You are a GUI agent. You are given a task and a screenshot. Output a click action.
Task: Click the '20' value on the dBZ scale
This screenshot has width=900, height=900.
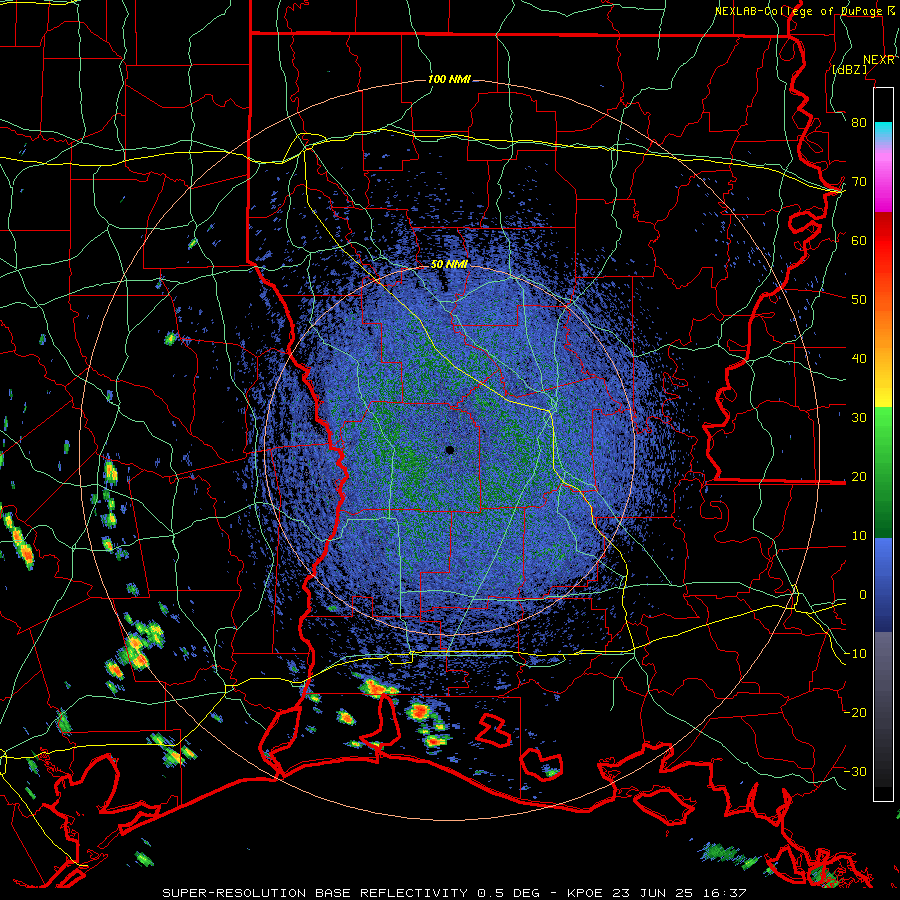(x=859, y=477)
